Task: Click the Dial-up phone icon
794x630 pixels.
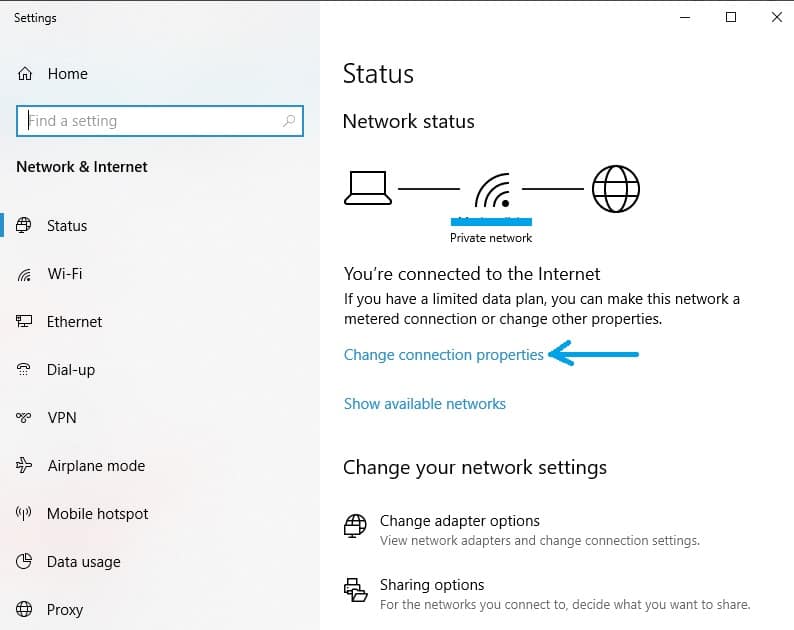Action: pyautogui.click(x=25, y=370)
